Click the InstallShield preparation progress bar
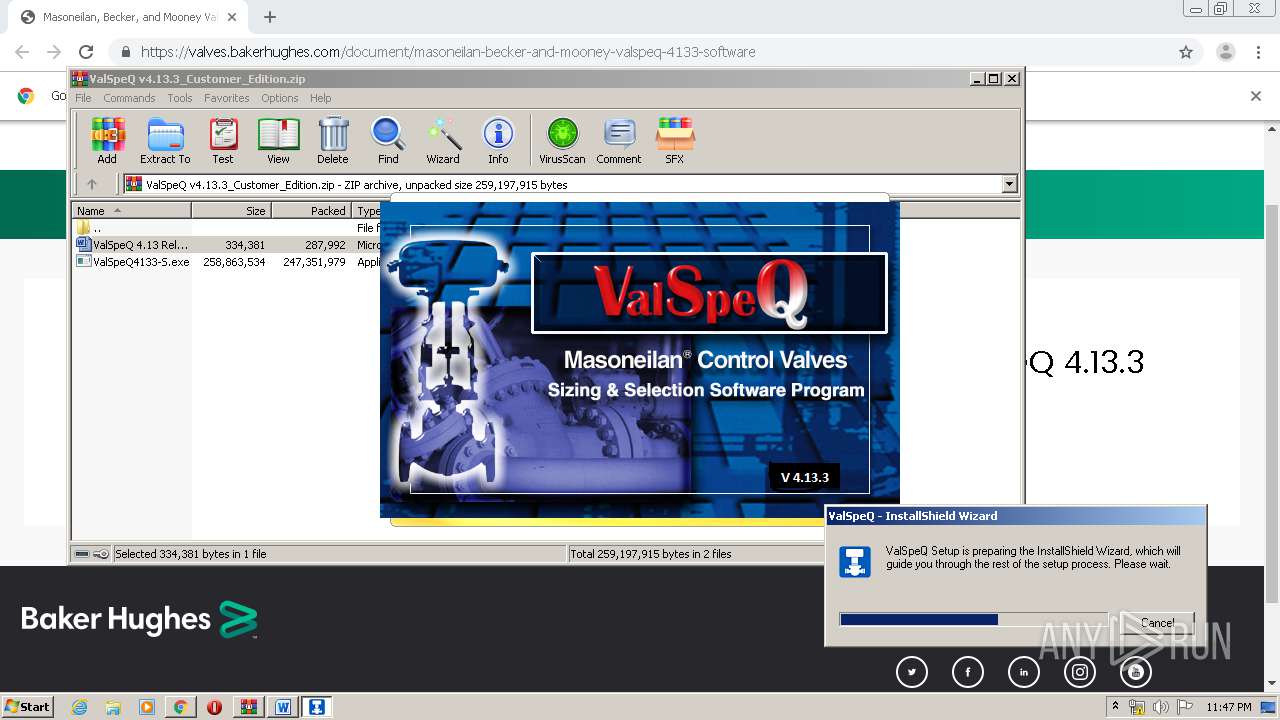1280x720 pixels. coord(973,620)
